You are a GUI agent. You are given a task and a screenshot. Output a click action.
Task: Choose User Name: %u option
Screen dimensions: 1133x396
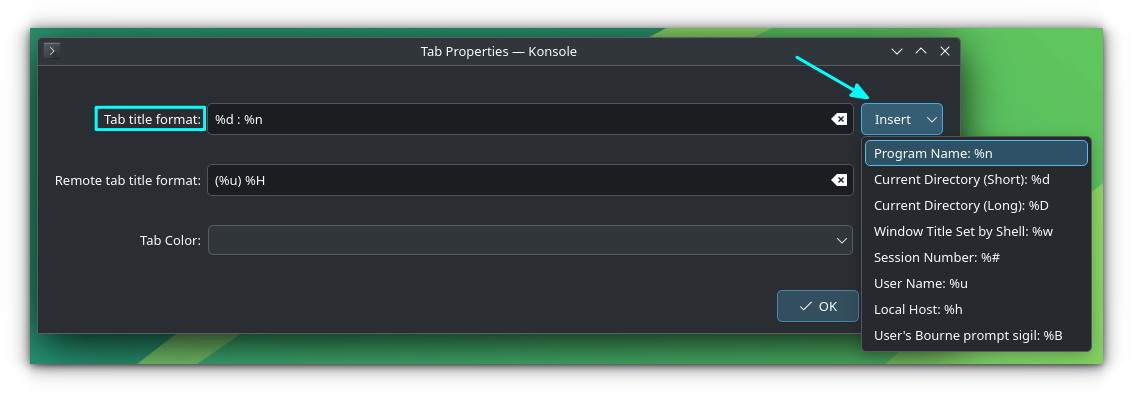pos(976,283)
